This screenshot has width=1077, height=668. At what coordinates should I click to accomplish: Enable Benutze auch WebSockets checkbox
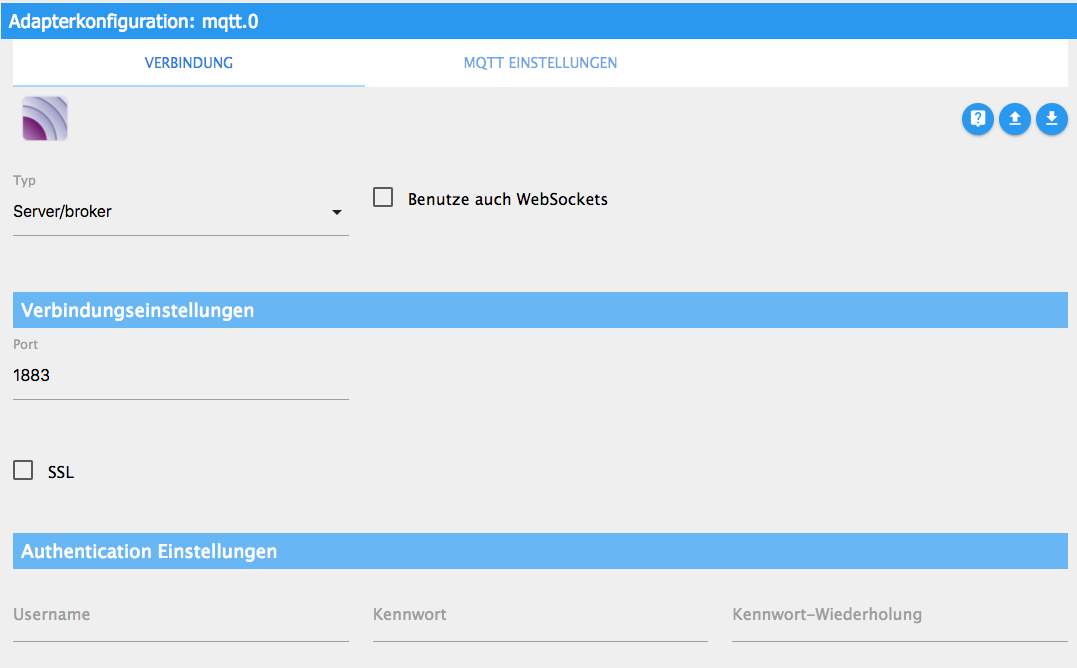click(x=383, y=198)
